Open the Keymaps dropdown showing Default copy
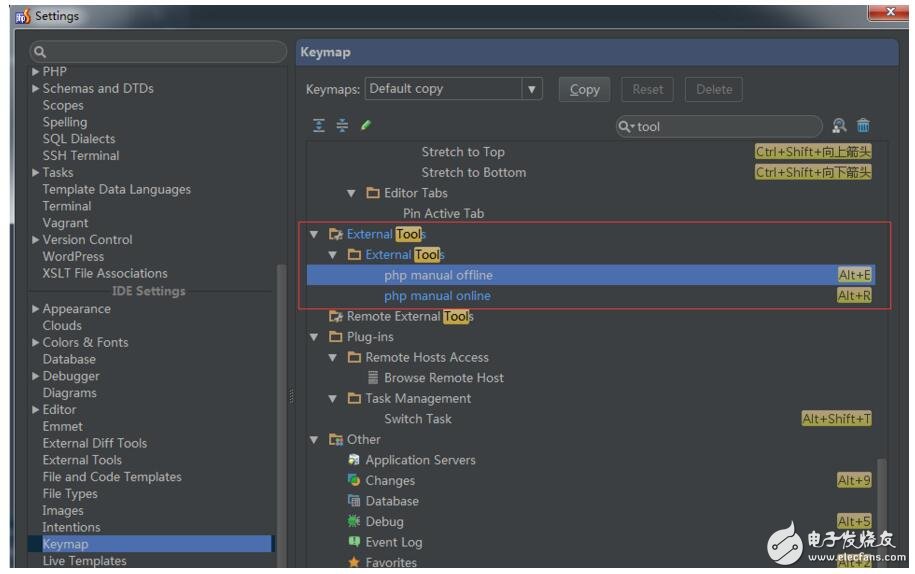915x574 pixels. click(x=453, y=89)
